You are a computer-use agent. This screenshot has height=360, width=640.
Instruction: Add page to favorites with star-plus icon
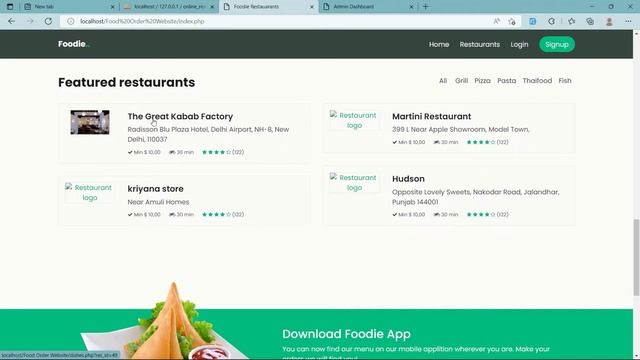tap(512, 21)
